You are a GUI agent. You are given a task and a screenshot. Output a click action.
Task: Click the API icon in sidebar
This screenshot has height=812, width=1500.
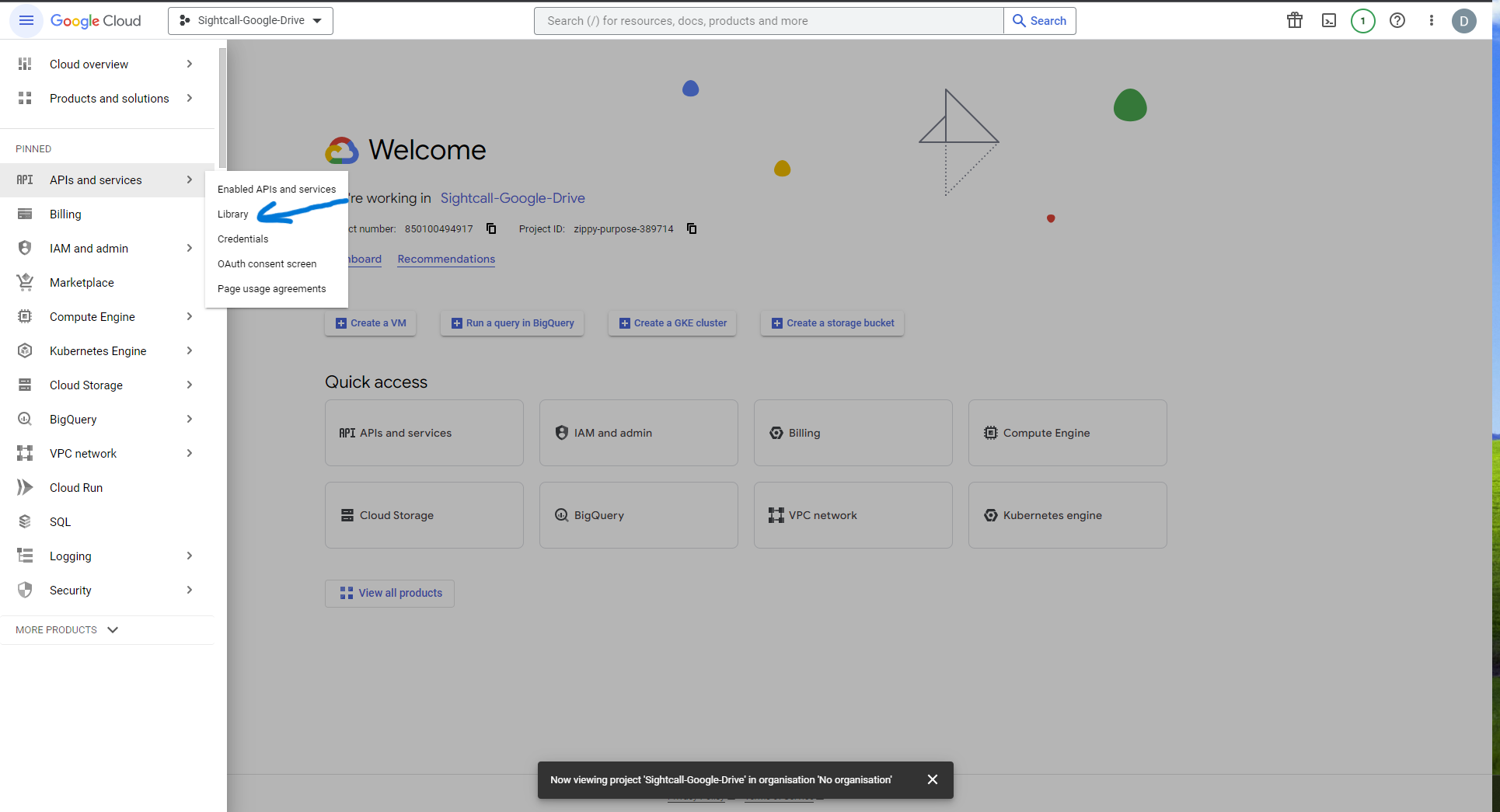pyautogui.click(x=25, y=180)
